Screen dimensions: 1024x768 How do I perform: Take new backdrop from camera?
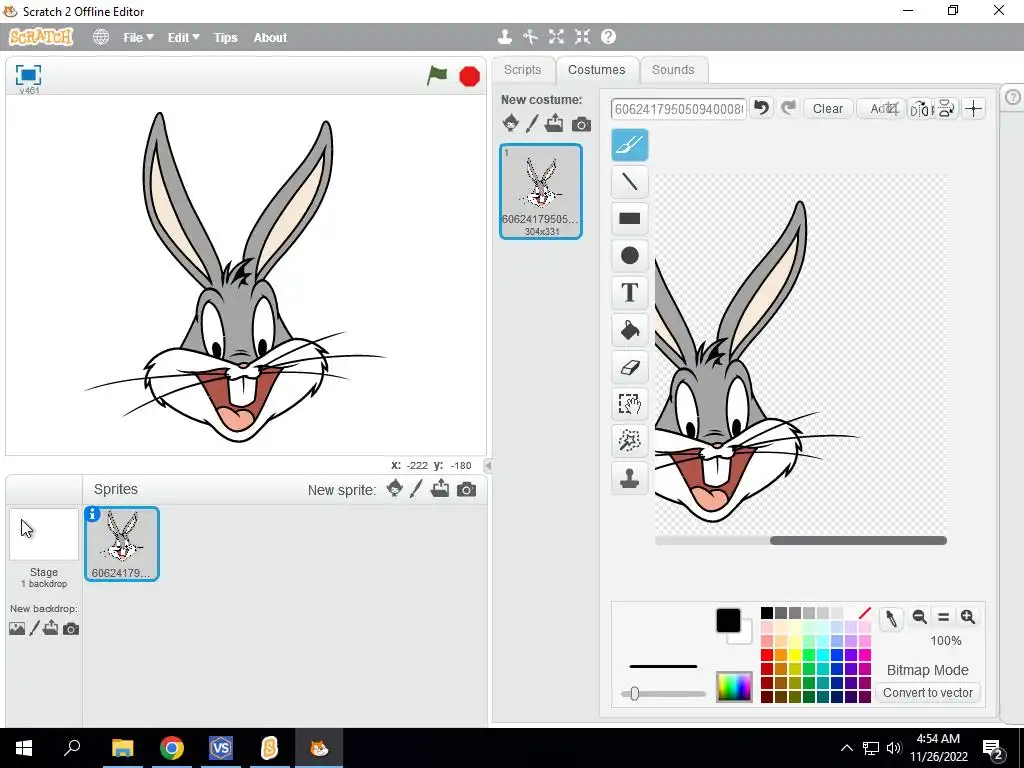click(x=71, y=629)
